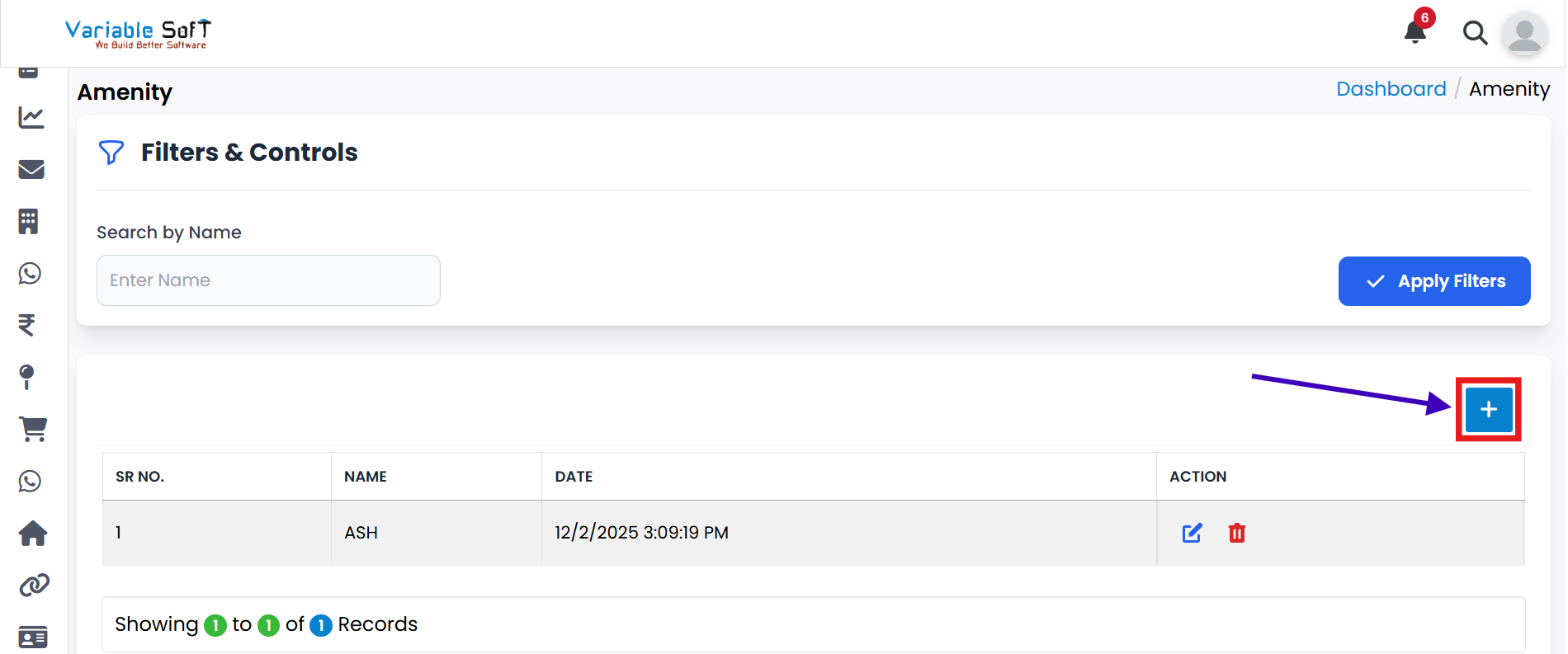Click the DATE column header
This screenshot has width=1568, height=654.
pyautogui.click(x=574, y=477)
